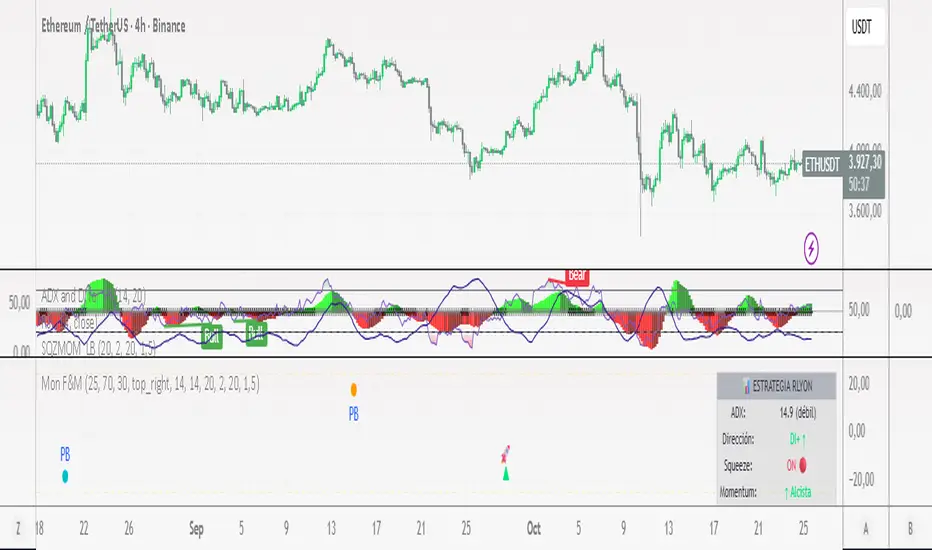Click the orange PB signal dot
The image size is (932, 550).
tap(354, 390)
